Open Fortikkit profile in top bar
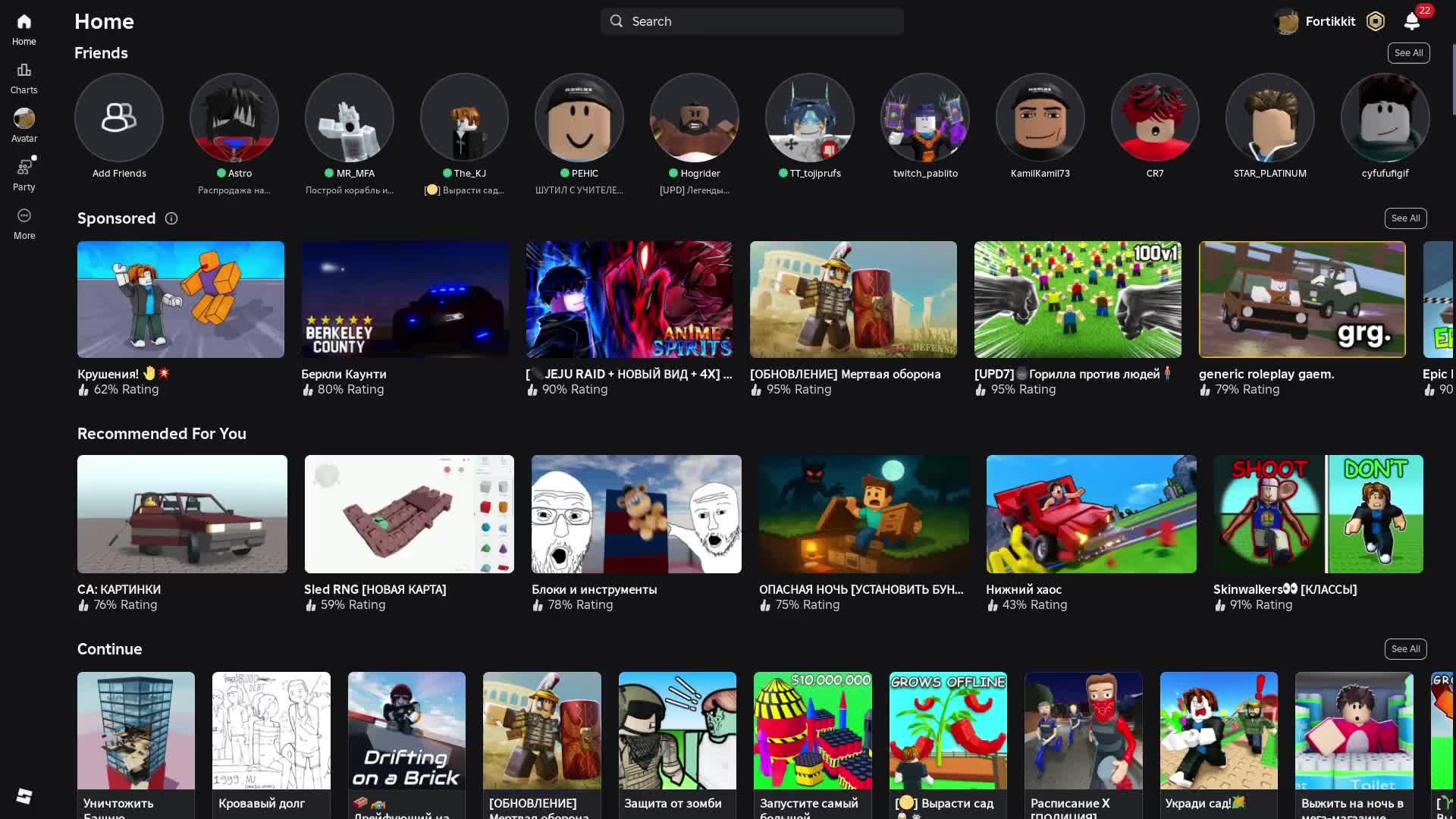This screenshot has width=1456, height=819. tap(1316, 21)
